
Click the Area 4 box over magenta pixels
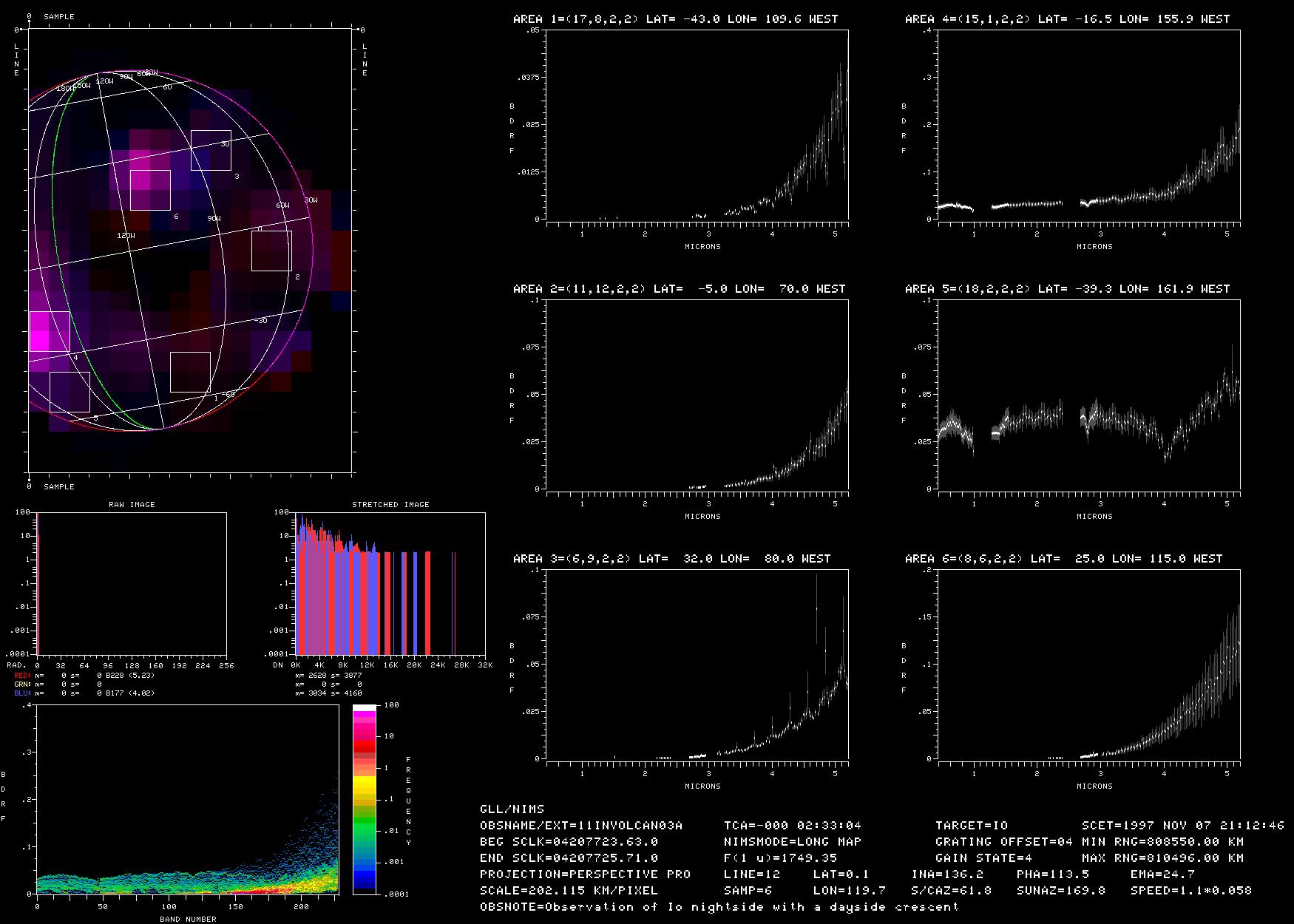[x=50, y=331]
